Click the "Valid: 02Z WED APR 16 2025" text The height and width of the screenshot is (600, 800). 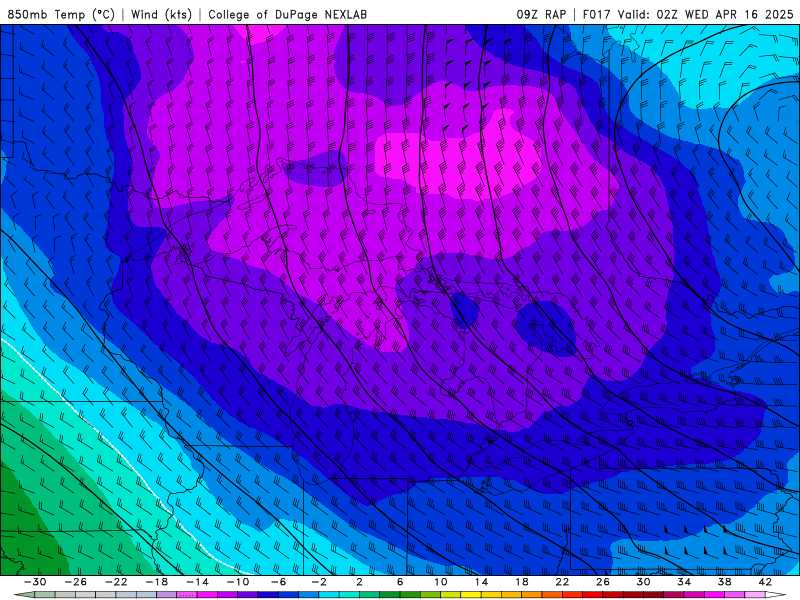pos(706,14)
